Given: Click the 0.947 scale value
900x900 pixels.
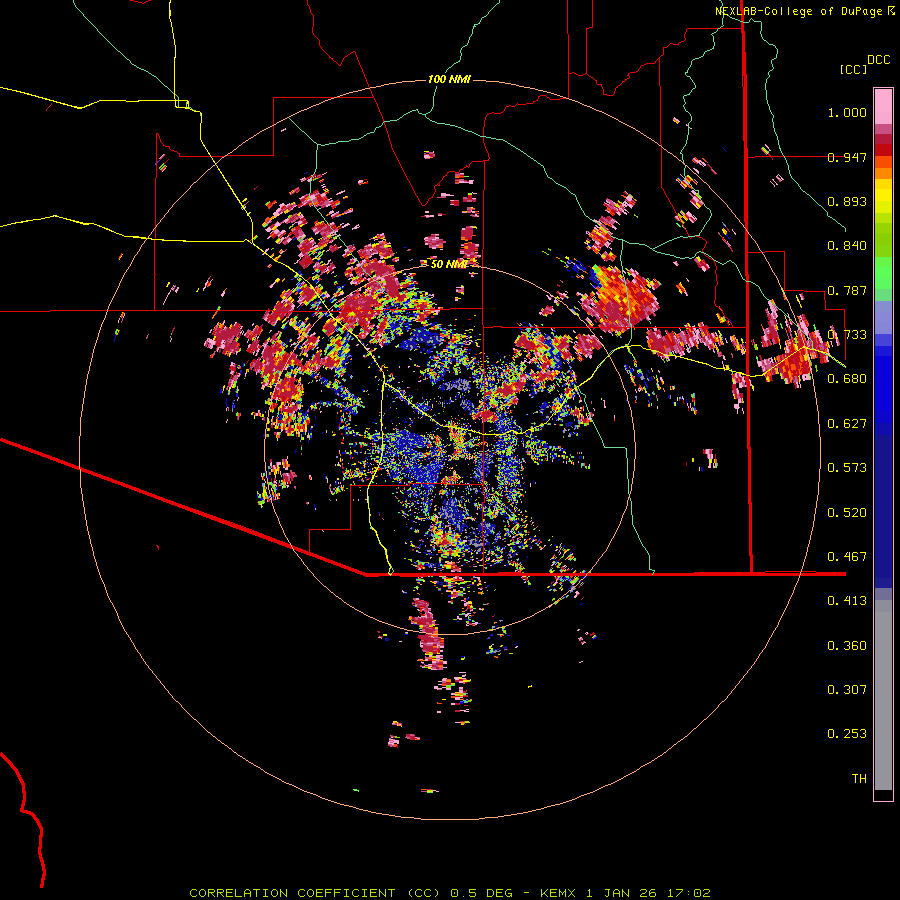Looking at the screenshot, I should [847, 157].
